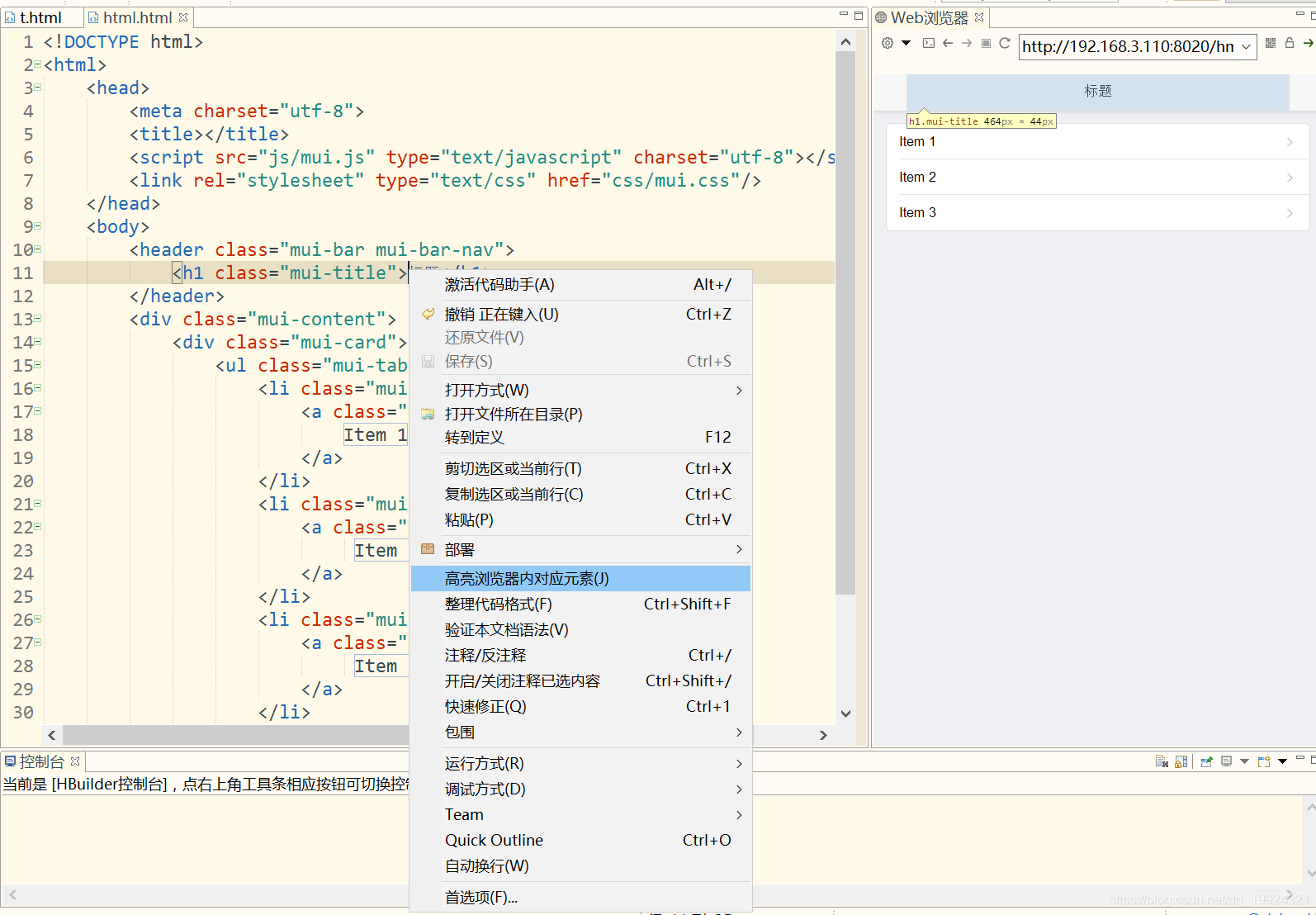Expand the URL history dropdown

pyautogui.click(x=1246, y=47)
